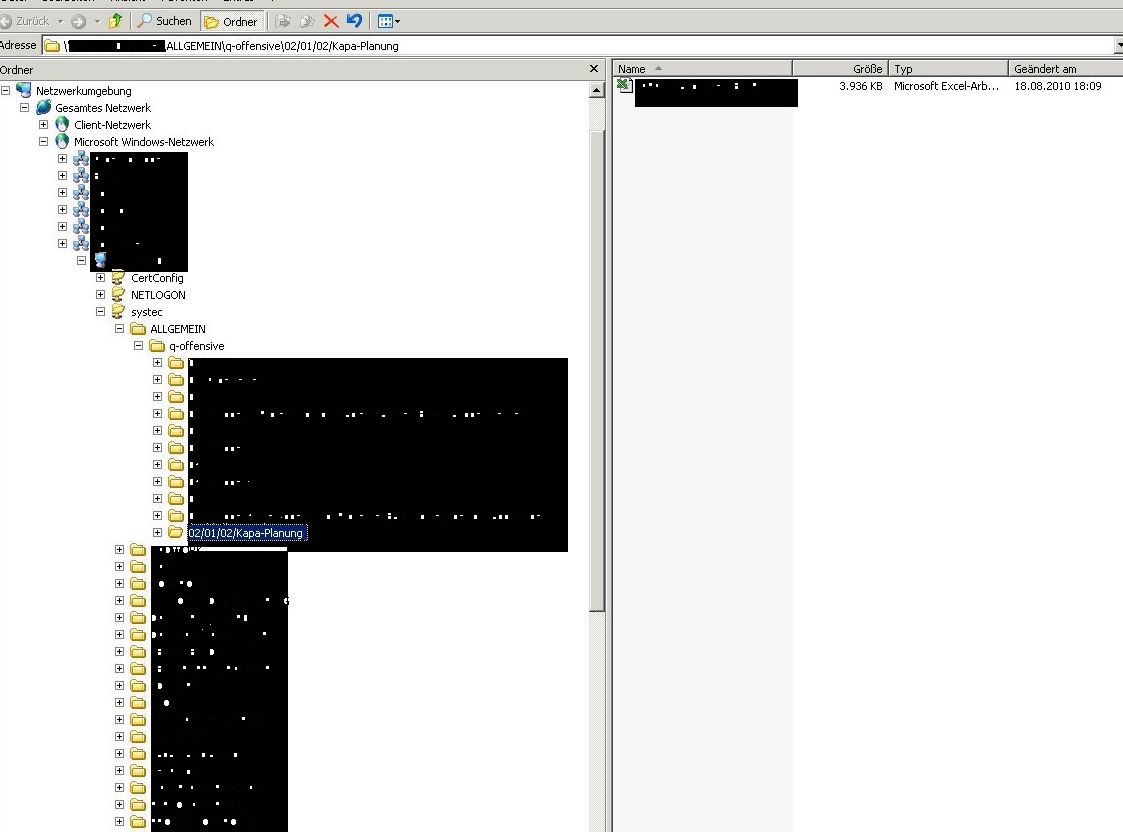Click the Kapa-Planung open folder icon
The height and width of the screenshot is (832, 1123).
point(175,532)
